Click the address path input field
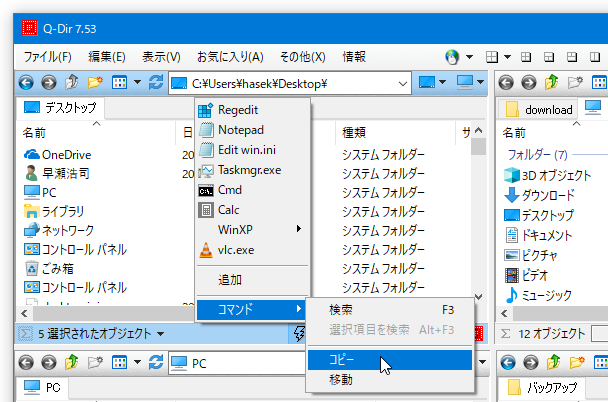Image resolution: width=608 pixels, height=402 pixels. point(291,83)
